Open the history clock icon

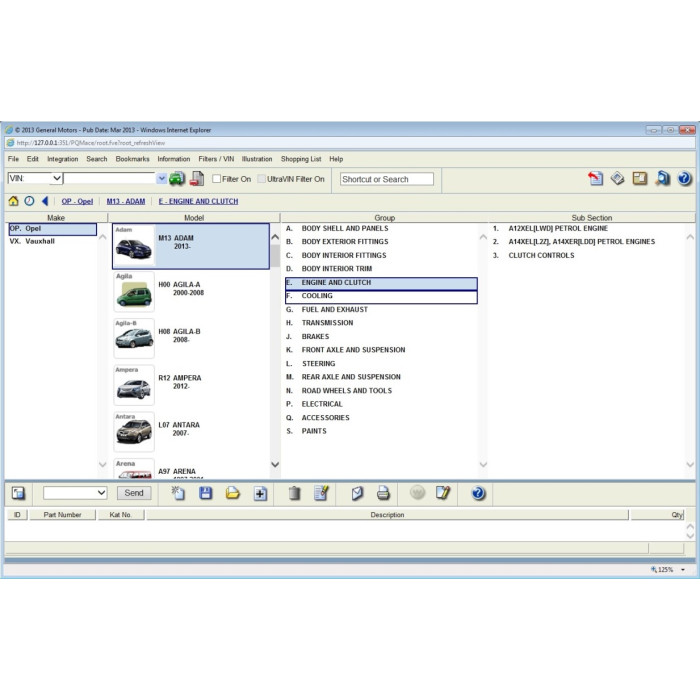pyautogui.click(x=29, y=201)
